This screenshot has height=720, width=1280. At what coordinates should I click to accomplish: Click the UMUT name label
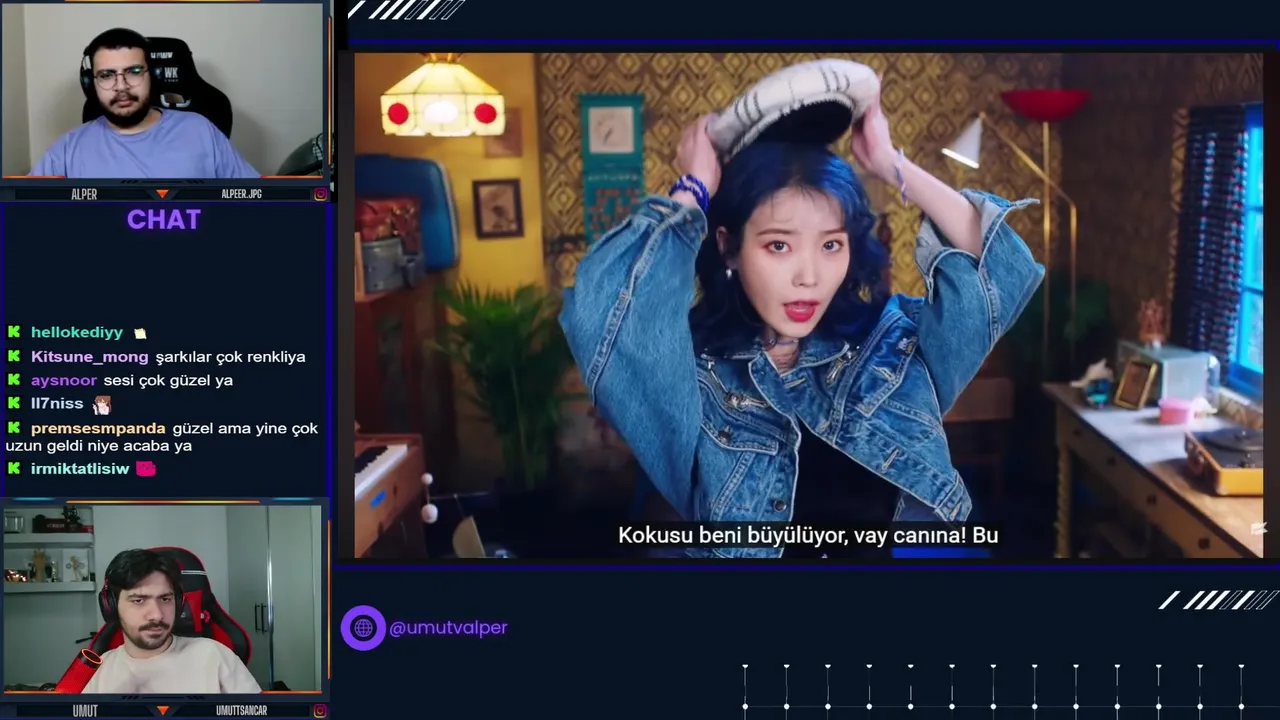(85, 711)
